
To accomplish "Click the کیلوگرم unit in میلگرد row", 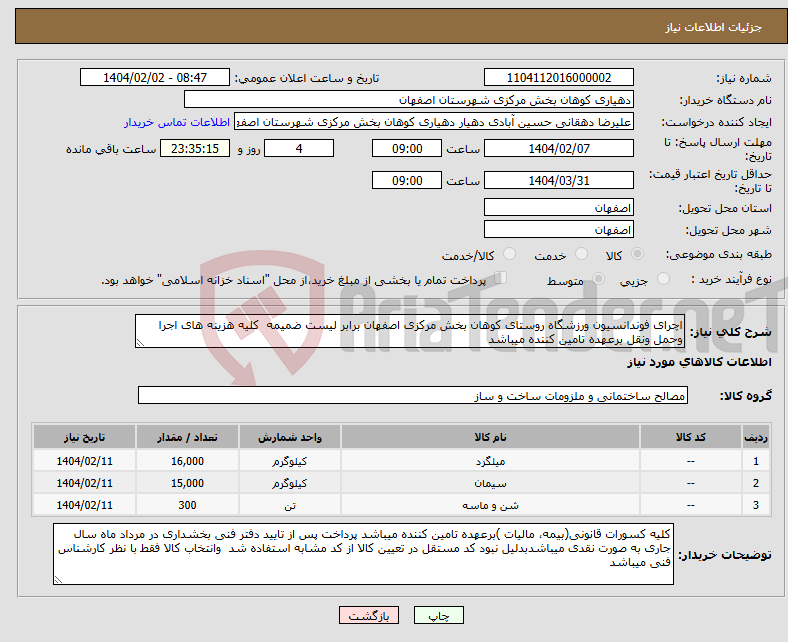I will tap(289, 461).
